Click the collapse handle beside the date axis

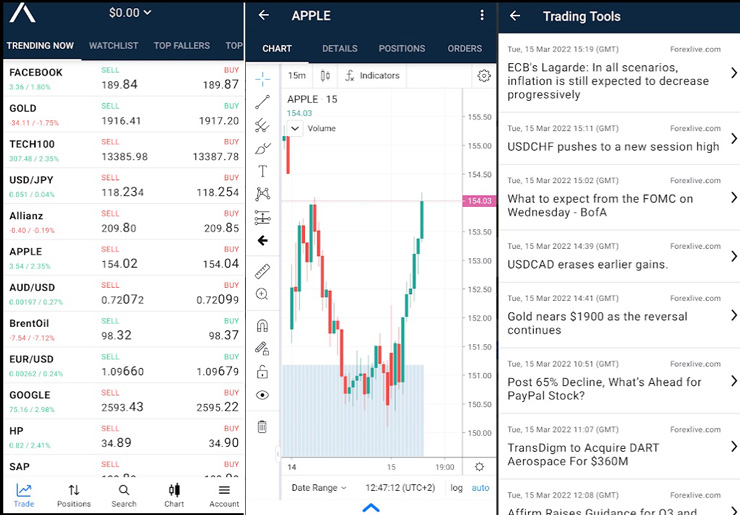coord(278,454)
